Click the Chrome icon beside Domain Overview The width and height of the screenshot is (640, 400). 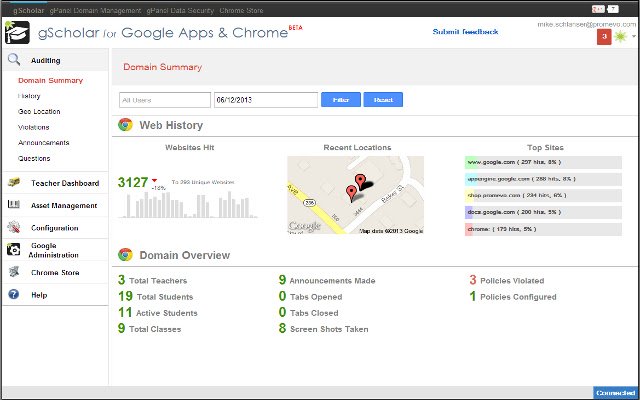click(x=125, y=255)
